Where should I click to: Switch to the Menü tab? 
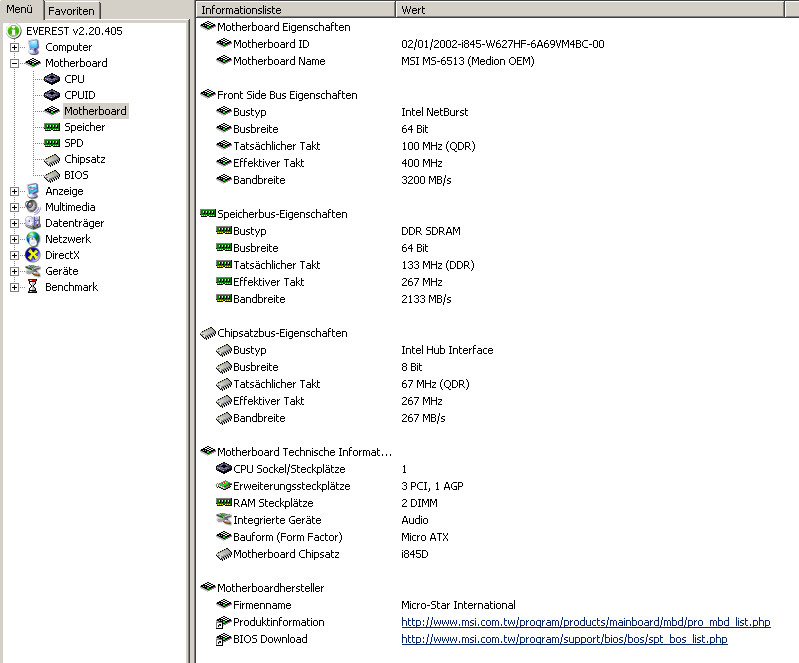point(19,9)
